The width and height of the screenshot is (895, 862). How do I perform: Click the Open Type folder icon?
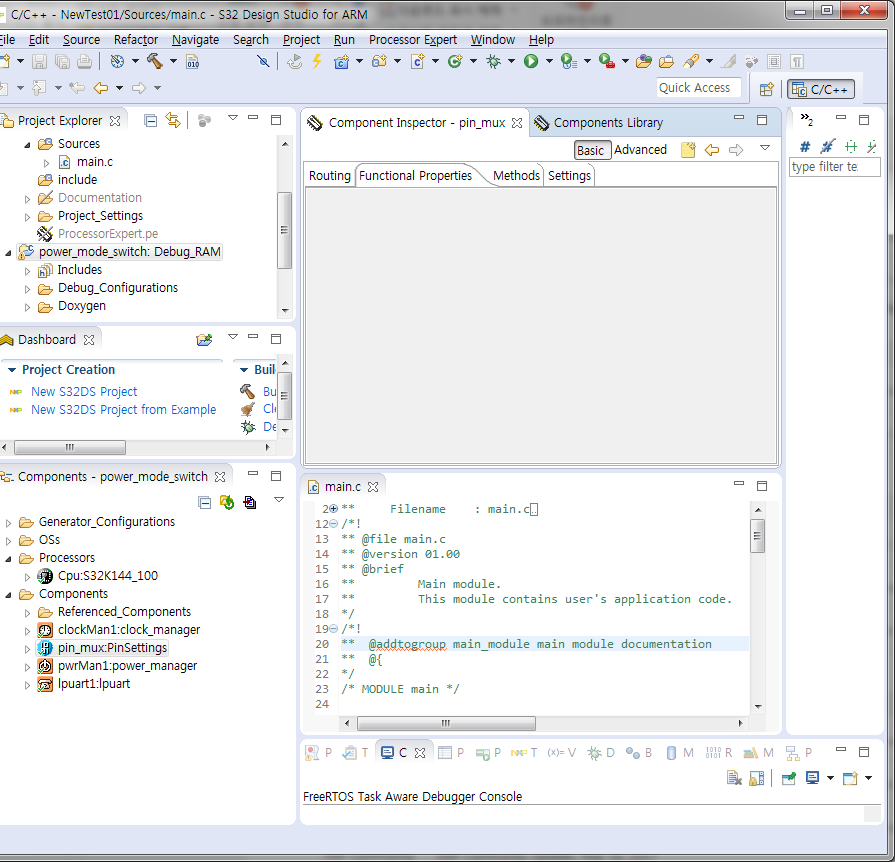(x=643, y=61)
